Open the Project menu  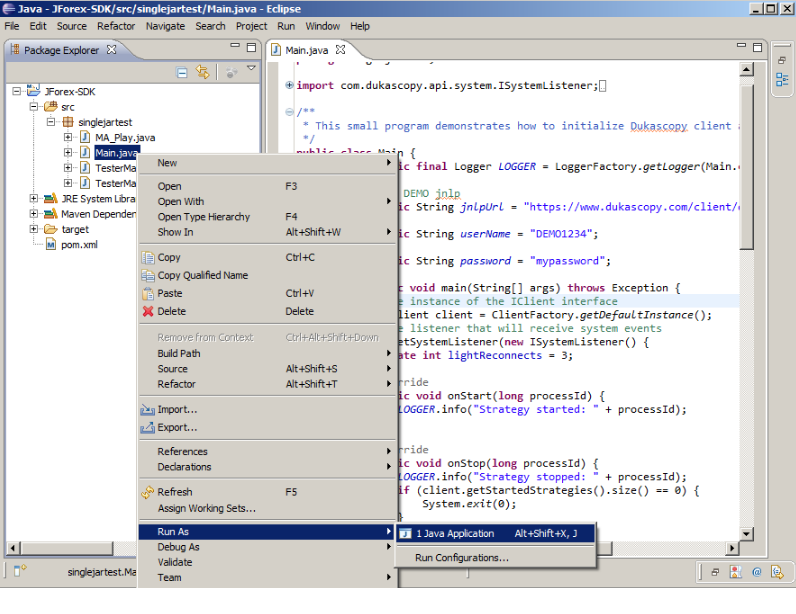tap(251, 26)
